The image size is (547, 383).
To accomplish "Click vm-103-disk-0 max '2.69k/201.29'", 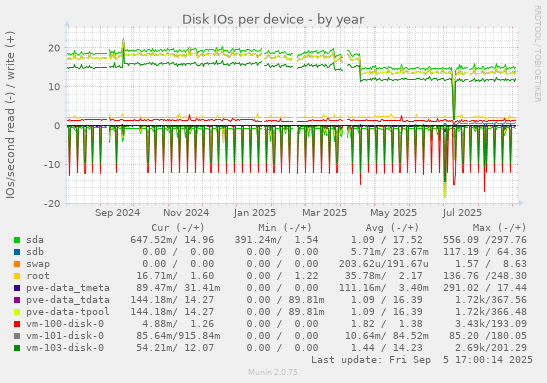I will click(490, 348).
